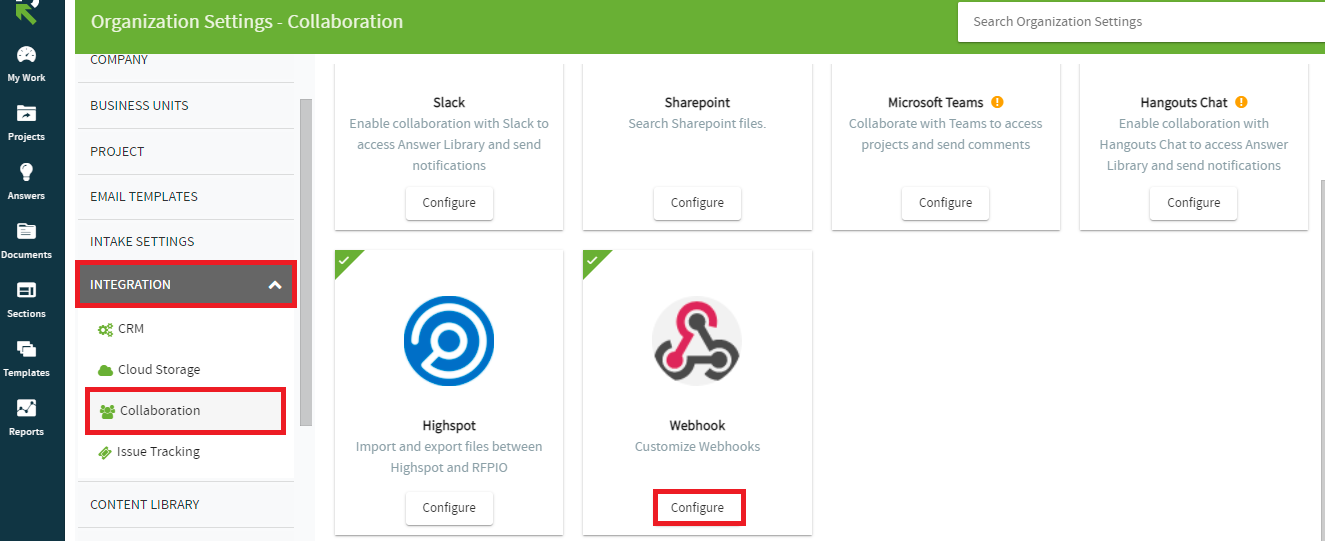The width and height of the screenshot is (1325, 541).
Task: Click the Highspot logo
Action: tap(449, 341)
